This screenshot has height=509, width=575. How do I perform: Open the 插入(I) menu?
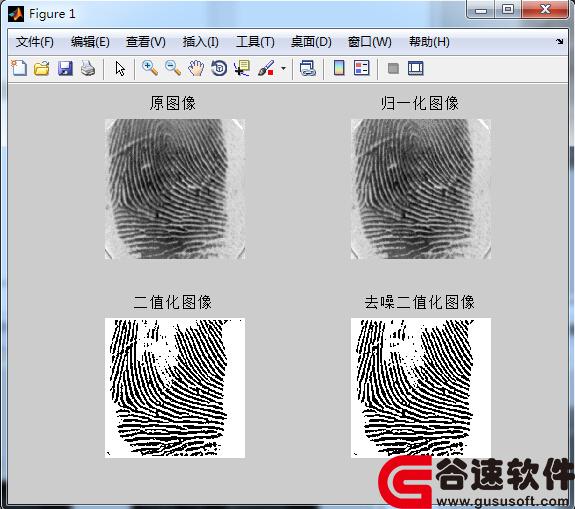coord(201,42)
